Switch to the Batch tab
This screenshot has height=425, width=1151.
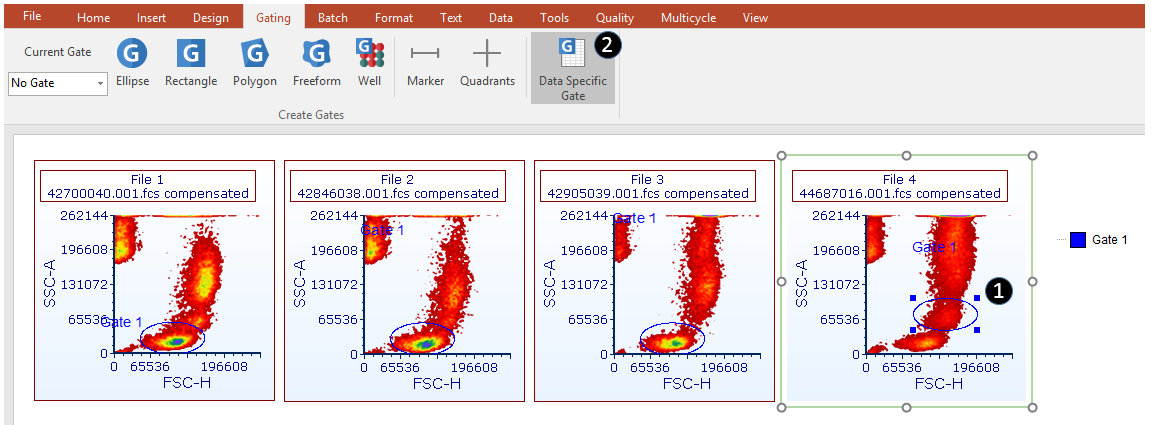click(x=332, y=18)
